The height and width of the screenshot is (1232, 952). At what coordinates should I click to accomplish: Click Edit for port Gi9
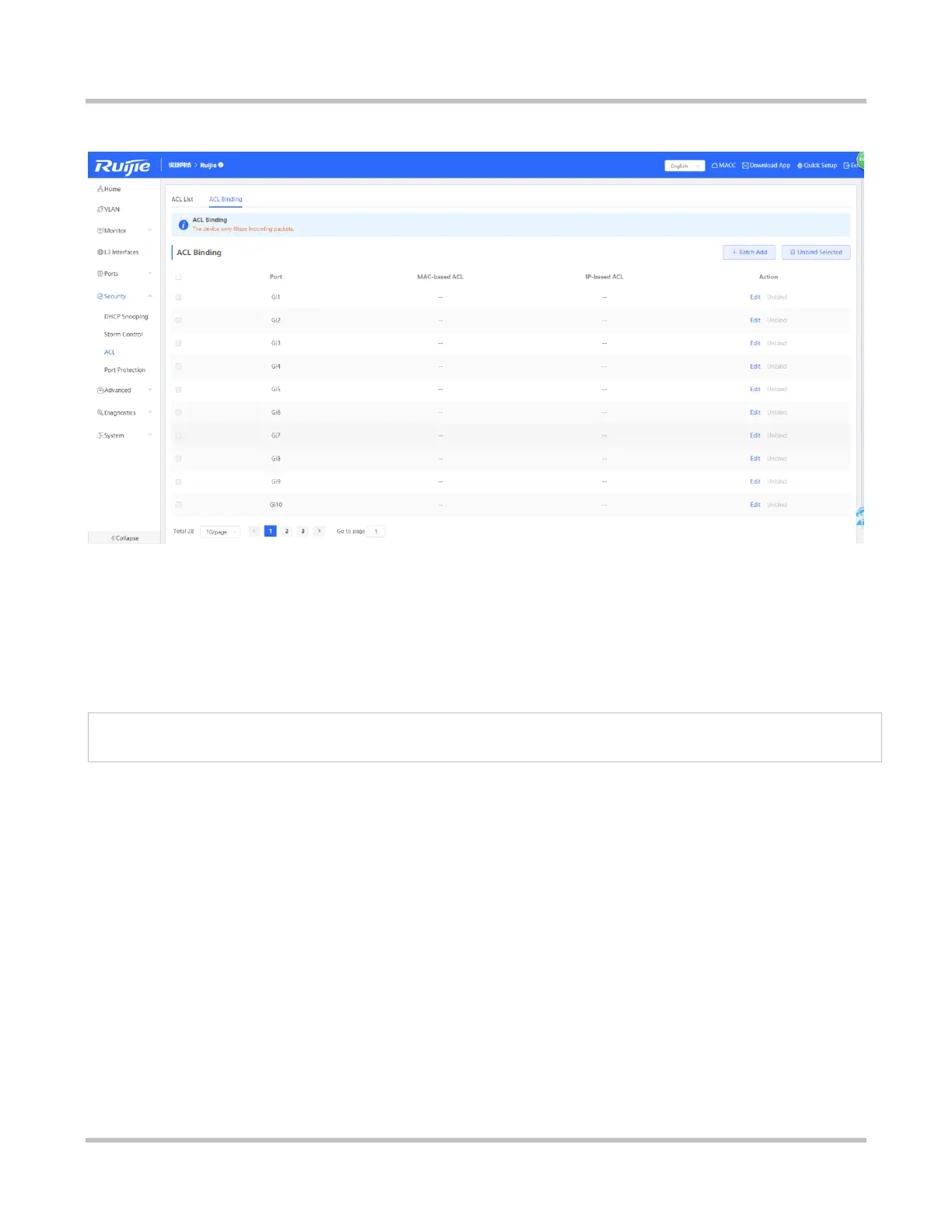pos(755,481)
